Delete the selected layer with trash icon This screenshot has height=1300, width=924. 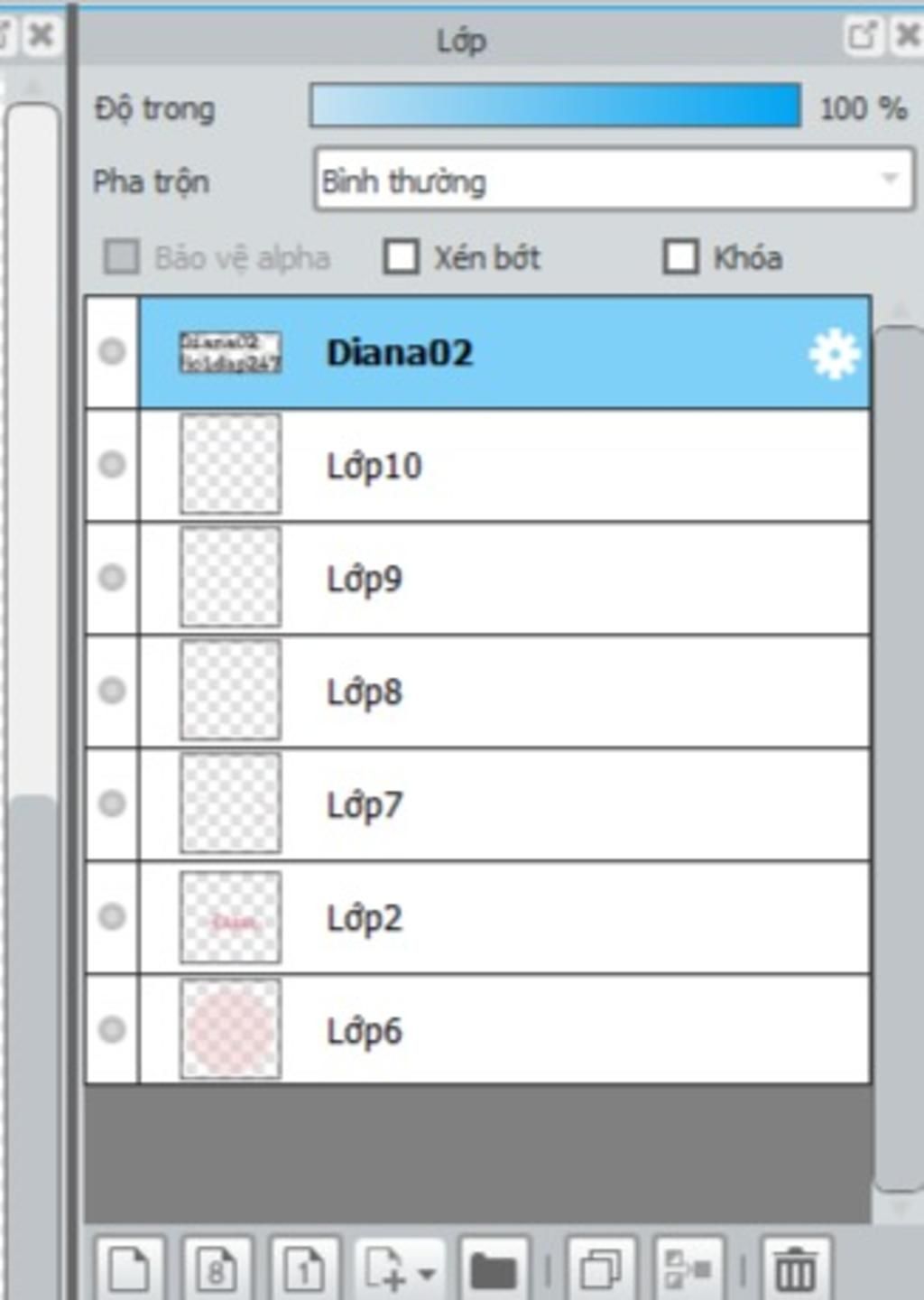(x=795, y=1268)
